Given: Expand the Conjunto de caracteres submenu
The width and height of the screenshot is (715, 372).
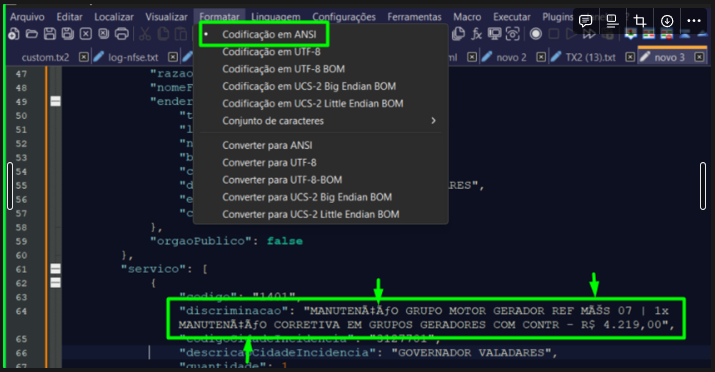Looking at the screenshot, I should point(273,121).
